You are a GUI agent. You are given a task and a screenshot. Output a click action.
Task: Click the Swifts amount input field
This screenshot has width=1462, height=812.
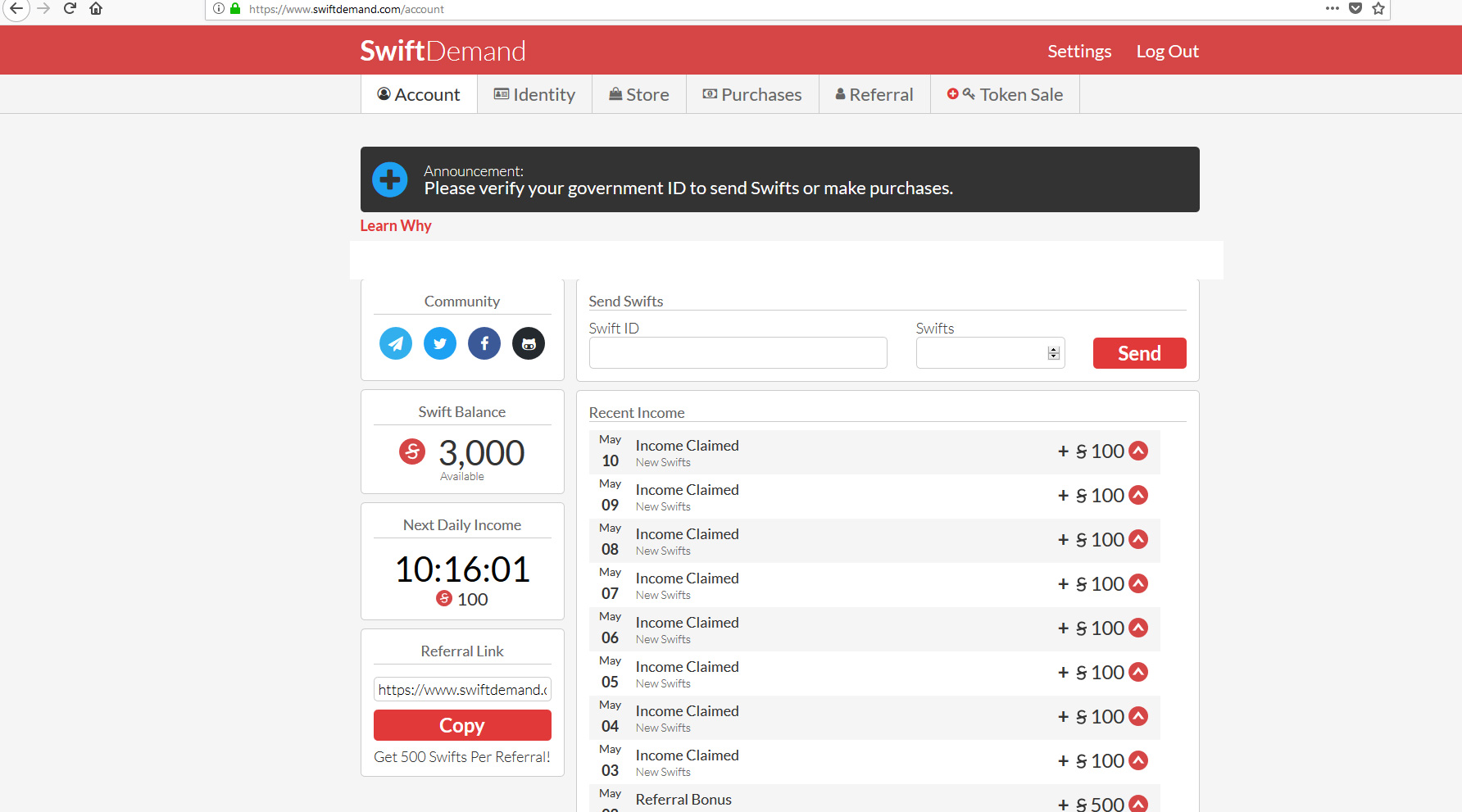pyautogui.click(x=990, y=352)
